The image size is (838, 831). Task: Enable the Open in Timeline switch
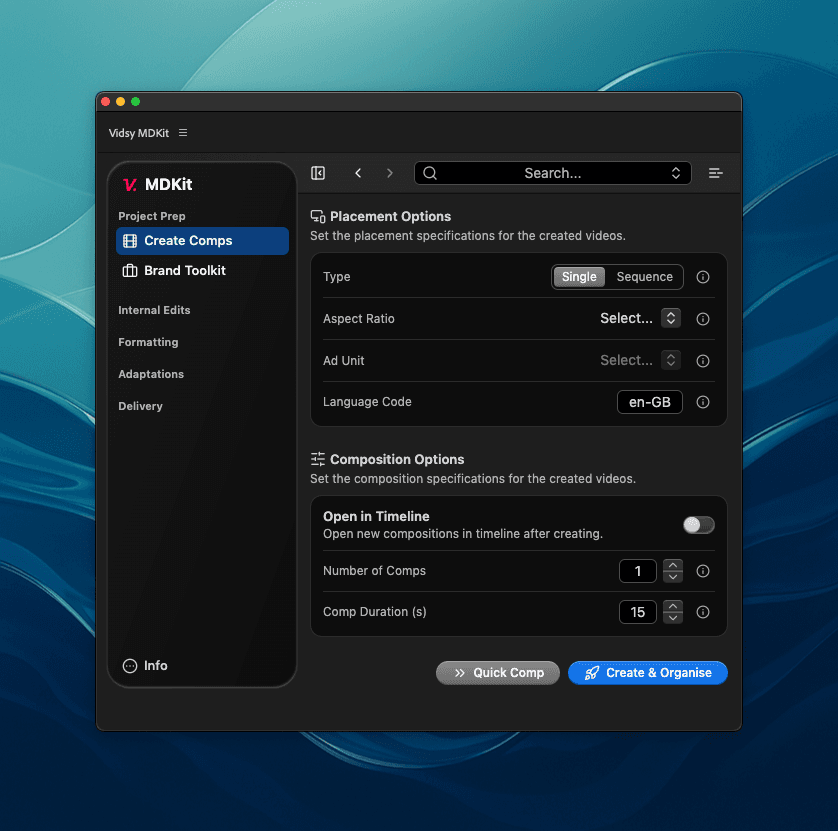699,525
